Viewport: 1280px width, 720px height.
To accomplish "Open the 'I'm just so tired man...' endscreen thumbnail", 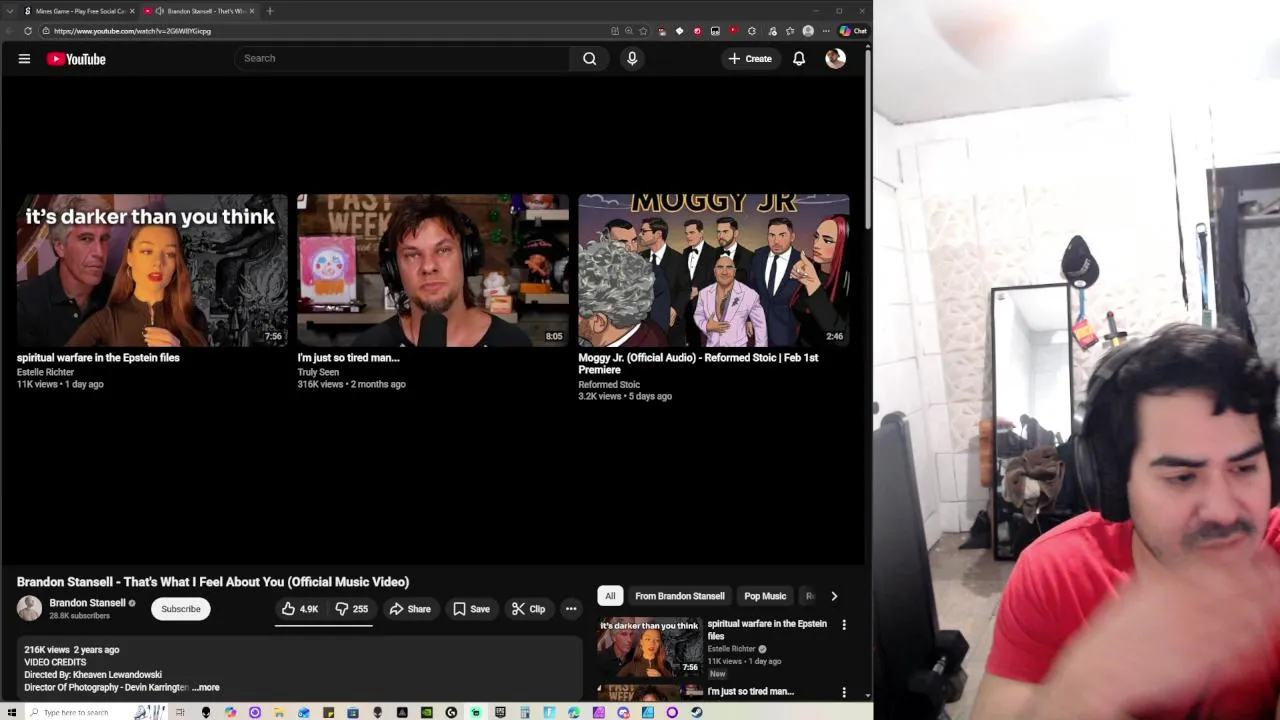I will (433, 270).
